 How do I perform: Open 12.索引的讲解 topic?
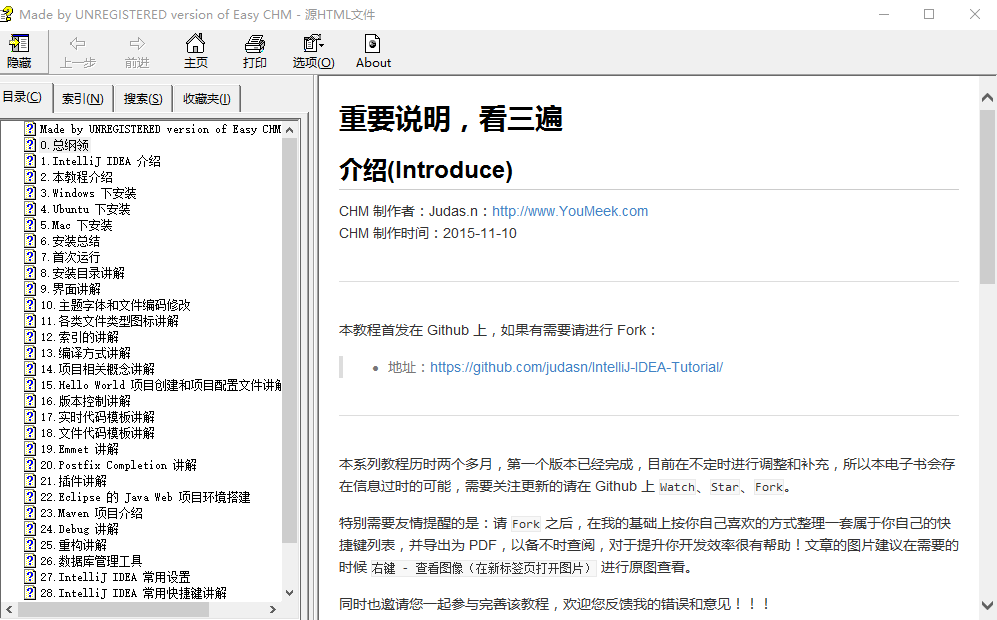(79, 337)
